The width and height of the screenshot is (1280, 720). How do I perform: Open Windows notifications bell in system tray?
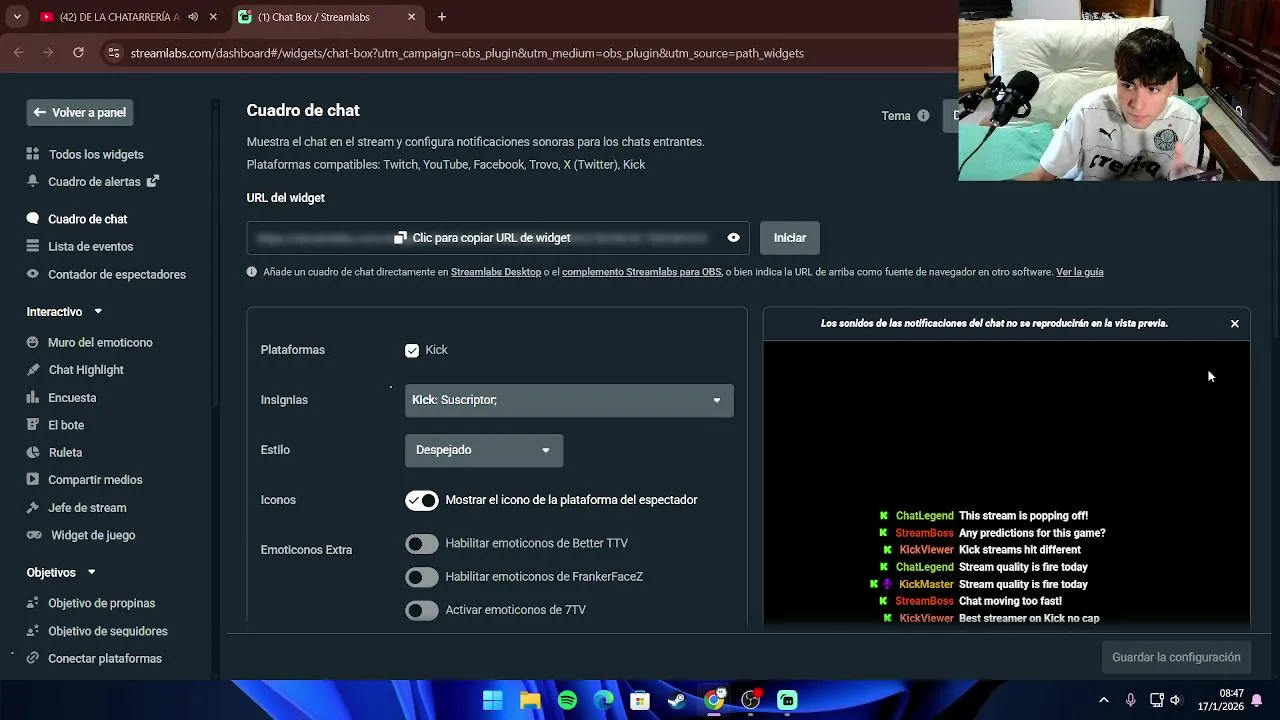pos(1257,700)
